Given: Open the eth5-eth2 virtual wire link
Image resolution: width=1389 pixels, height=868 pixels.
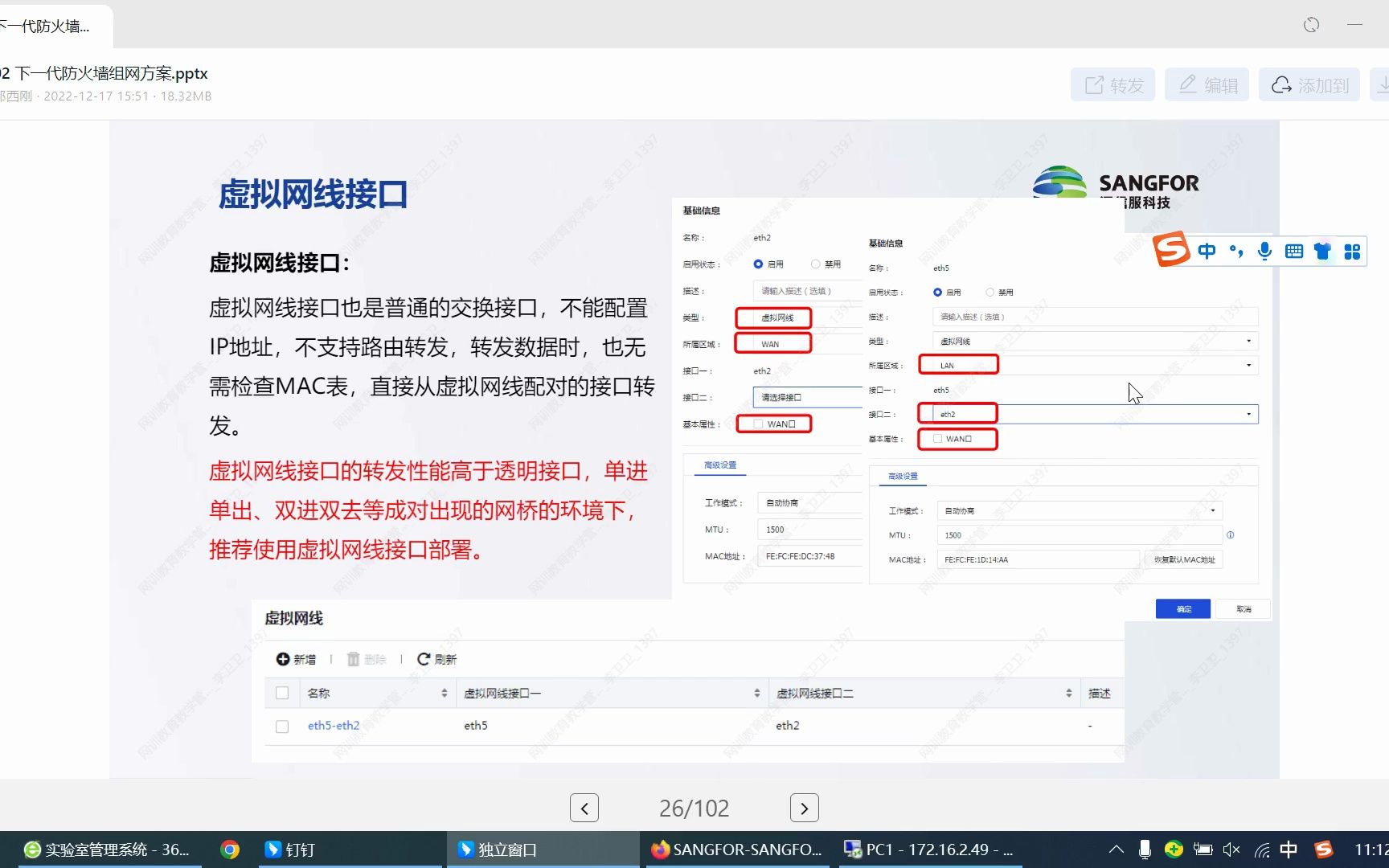Looking at the screenshot, I should pos(334,725).
